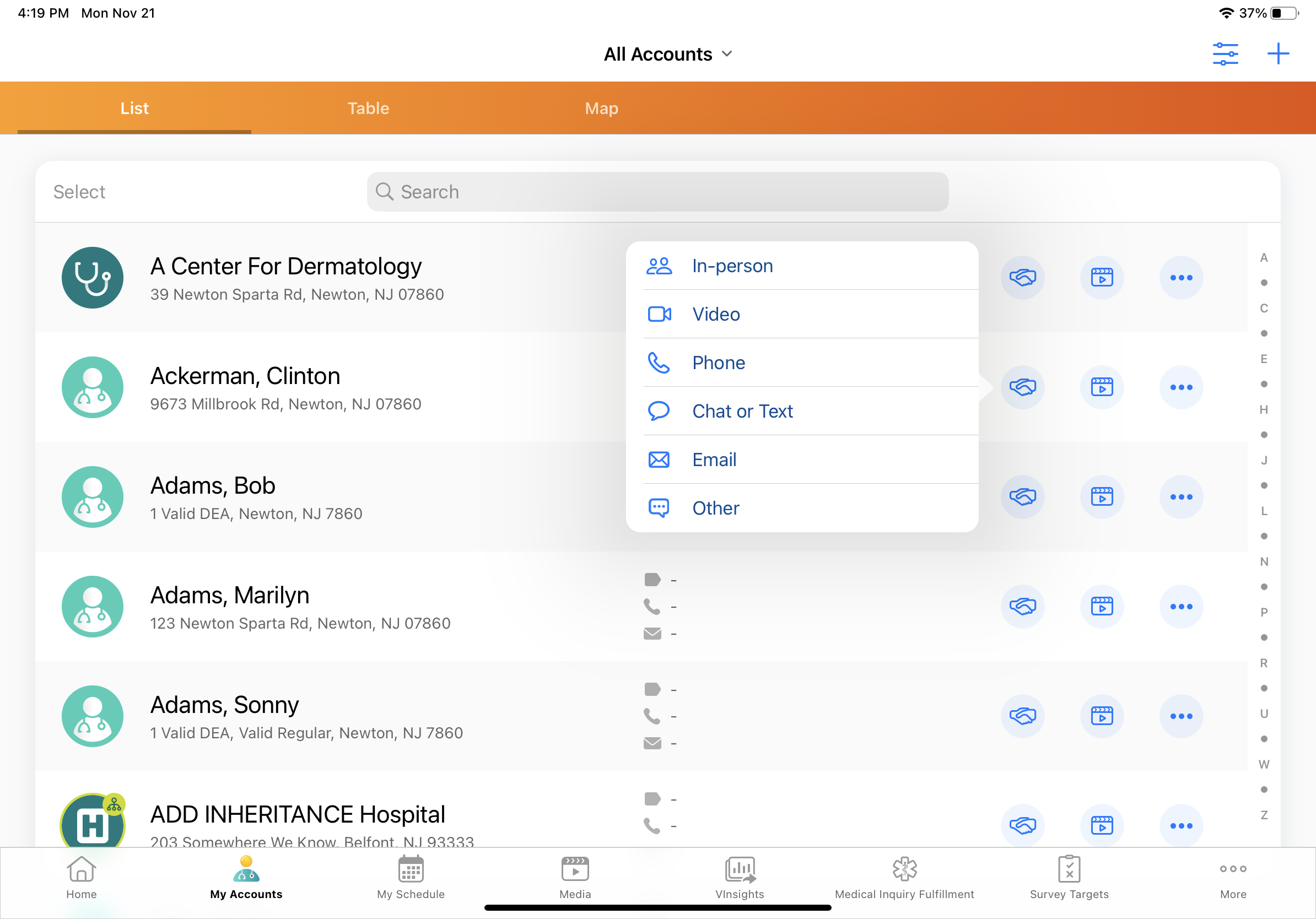Tap the Select button
The image size is (1316, 919).
click(79, 192)
